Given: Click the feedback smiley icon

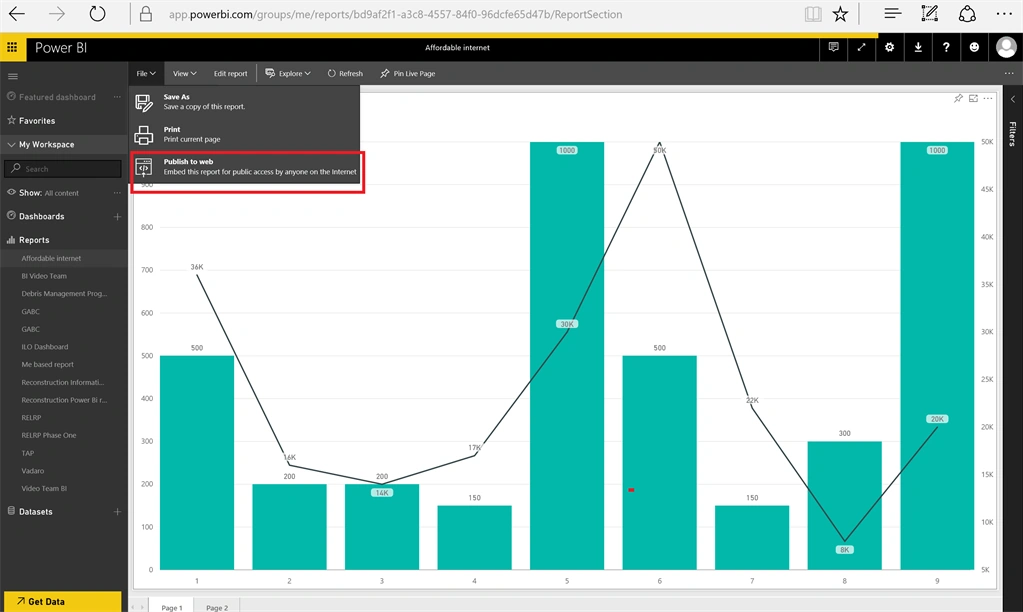Looking at the screenshot, I should click(x=974, y=48).
